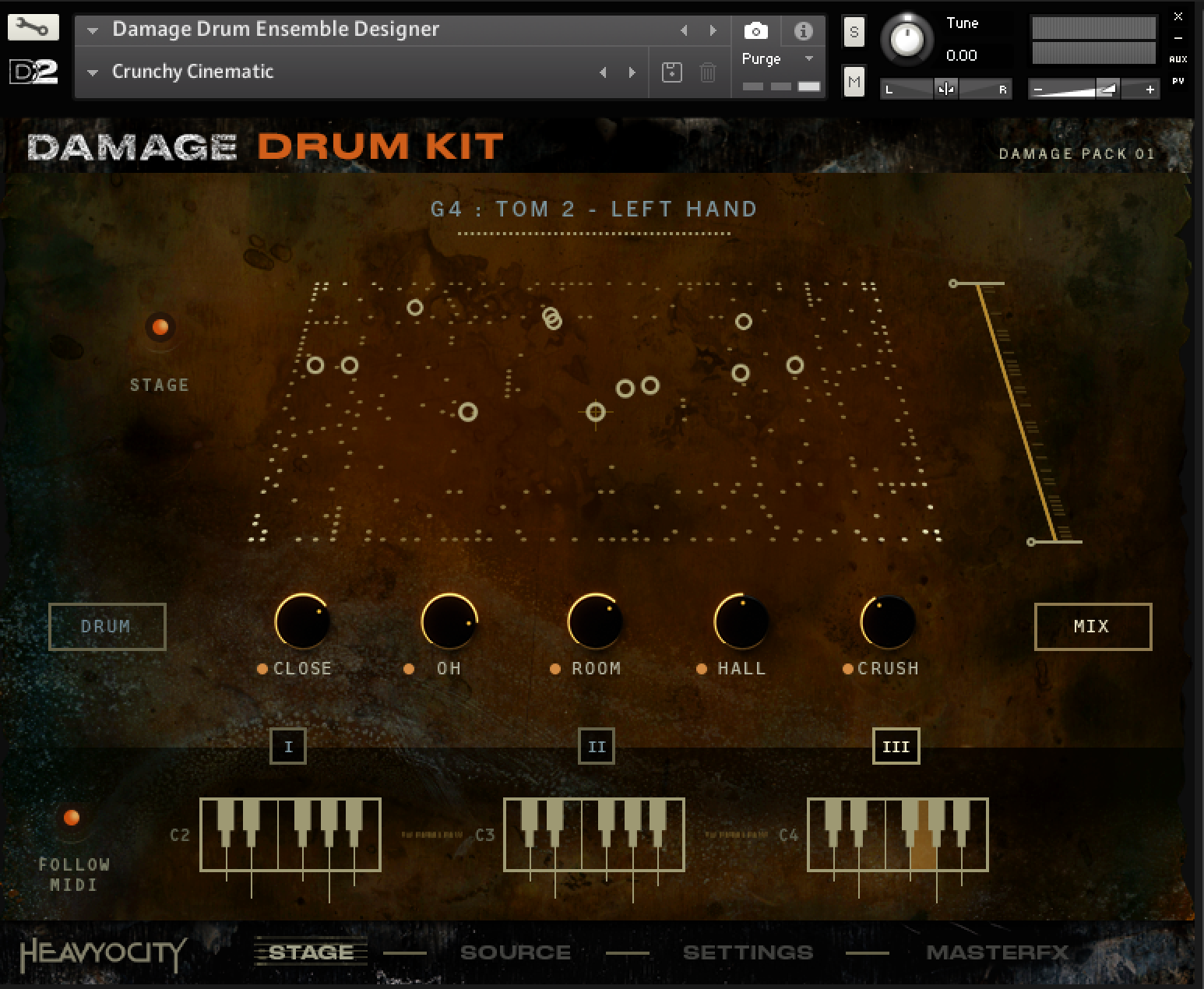Show instrument info with the i icon
1204x989 pixels.
click(803, 31)
